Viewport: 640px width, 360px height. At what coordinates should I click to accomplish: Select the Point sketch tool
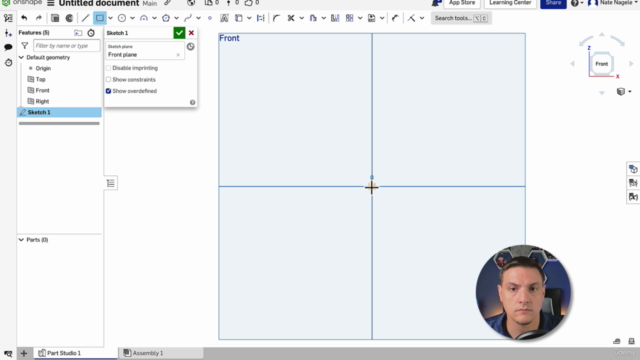coord(210,18)
